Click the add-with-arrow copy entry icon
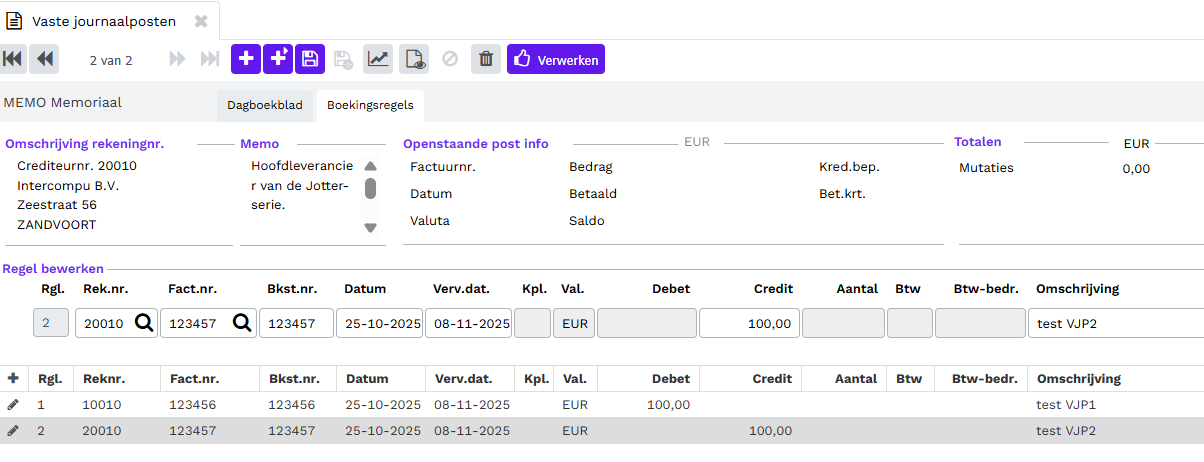Viewport: 1204px width, 462px height. point(278,59)
